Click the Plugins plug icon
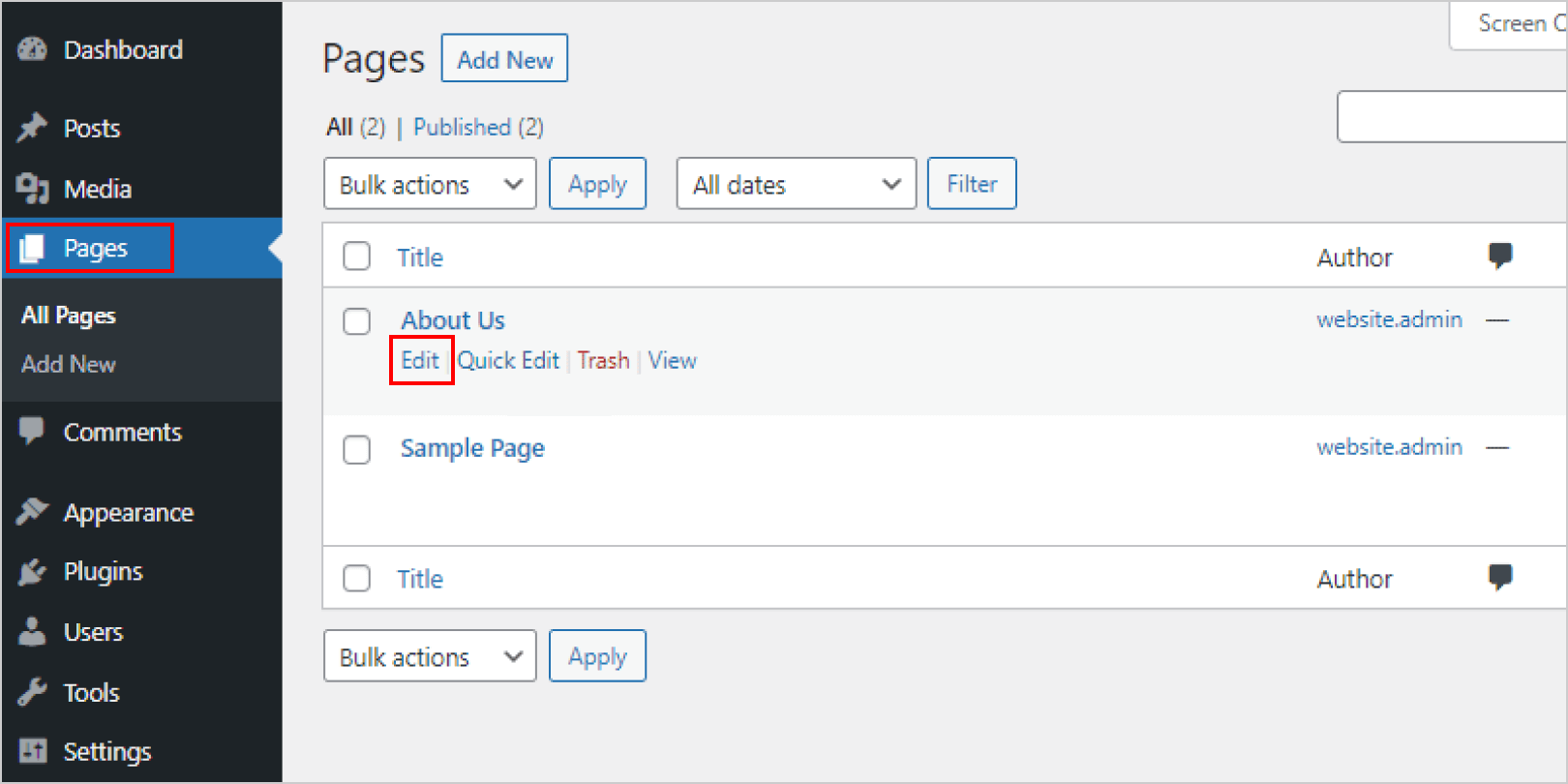 click(32, 572)
